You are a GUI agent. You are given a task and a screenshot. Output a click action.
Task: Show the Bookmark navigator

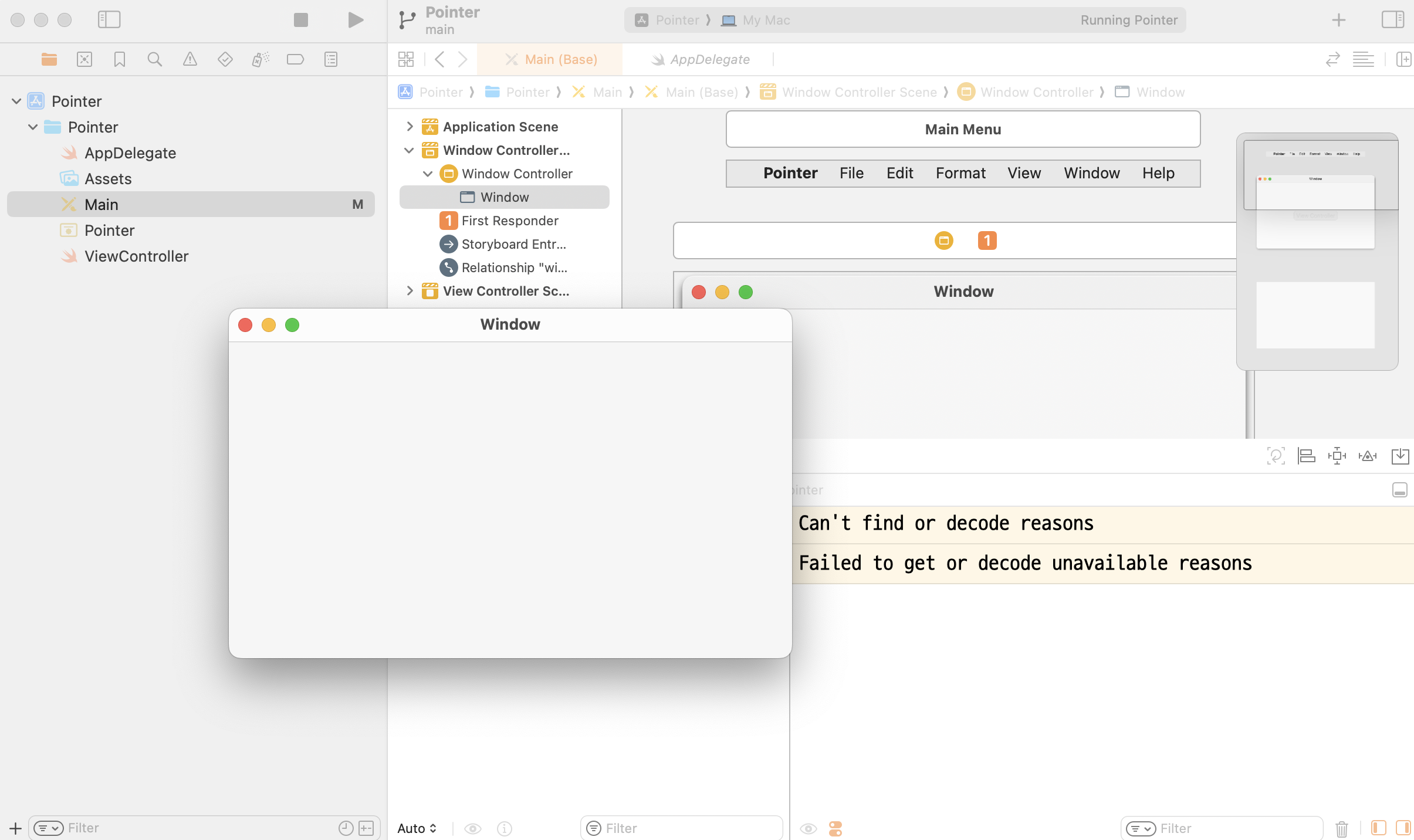(x=119, y=59)
